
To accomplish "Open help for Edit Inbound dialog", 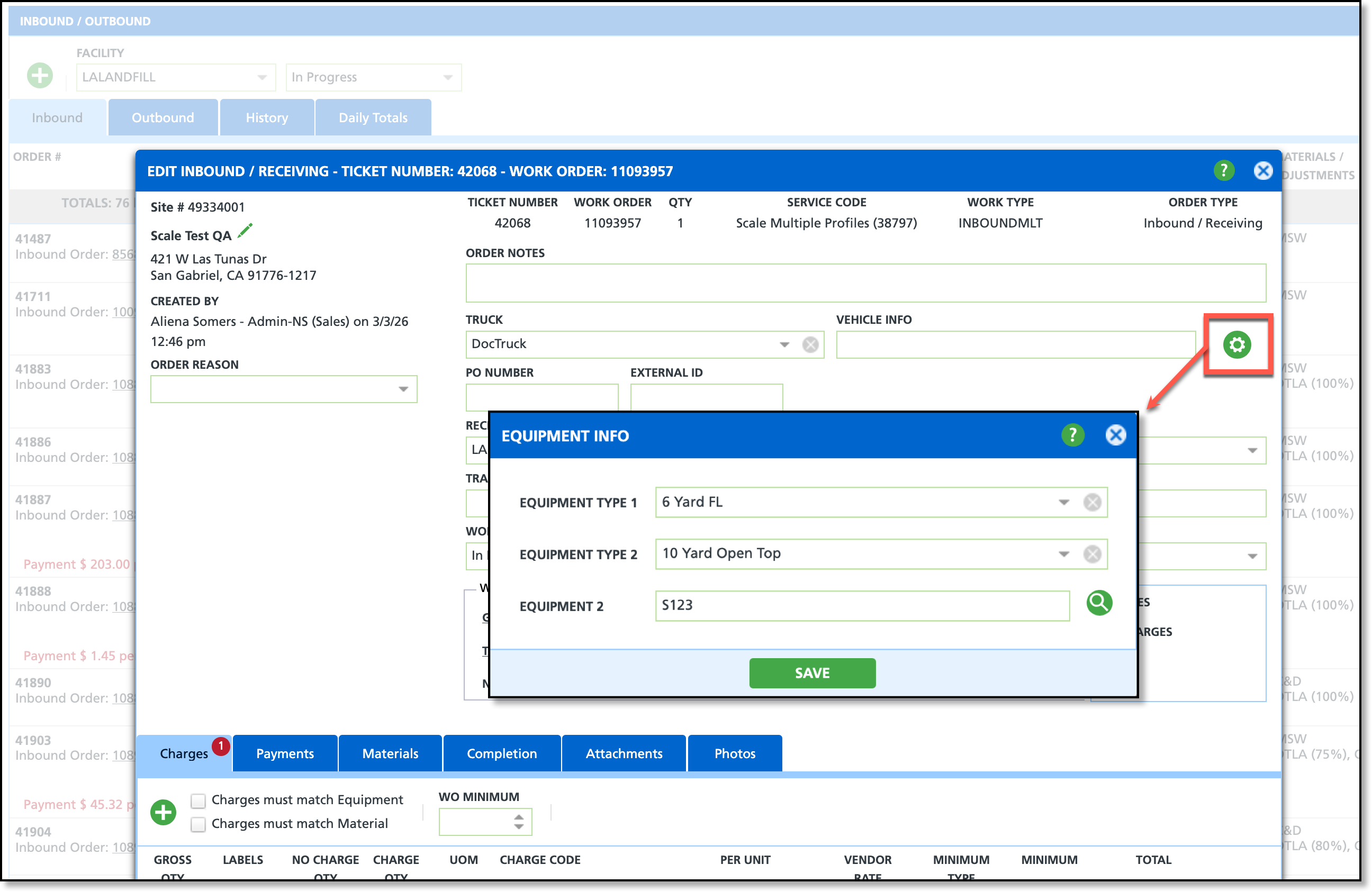I will coord(1223,170).
